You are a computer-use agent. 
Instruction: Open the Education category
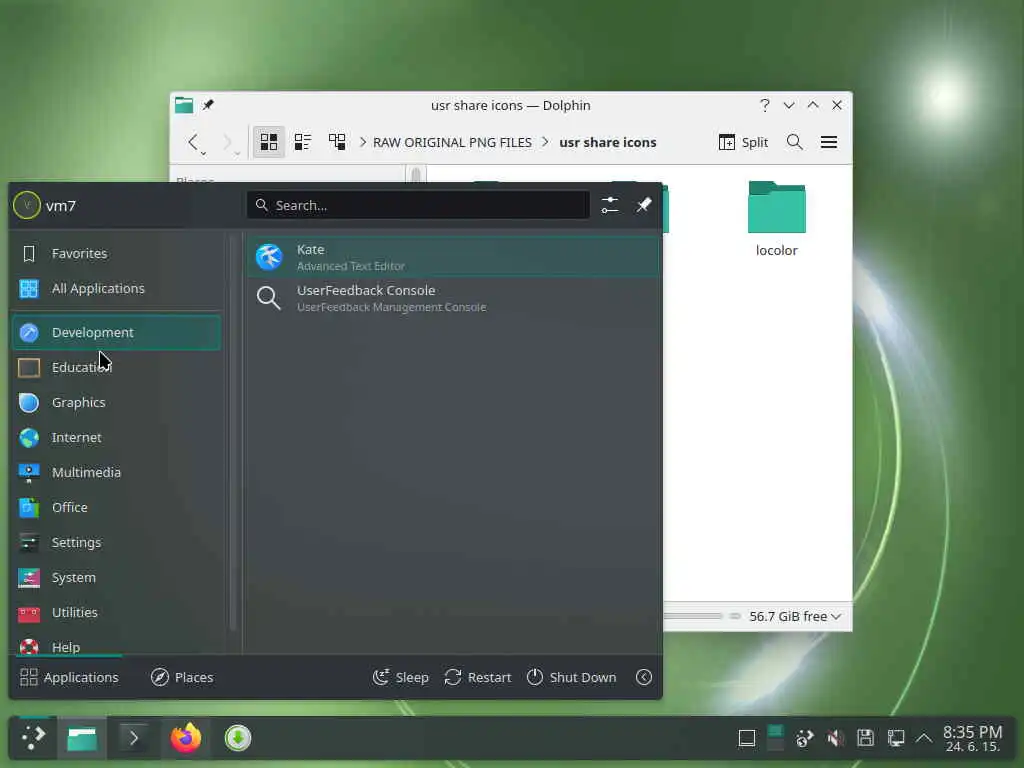tap(116, 368)
